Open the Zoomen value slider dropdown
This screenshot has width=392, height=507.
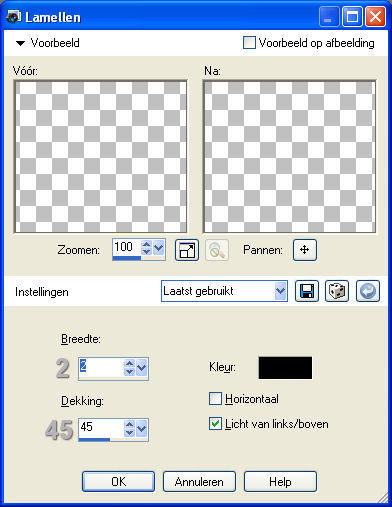pos(159,248)
